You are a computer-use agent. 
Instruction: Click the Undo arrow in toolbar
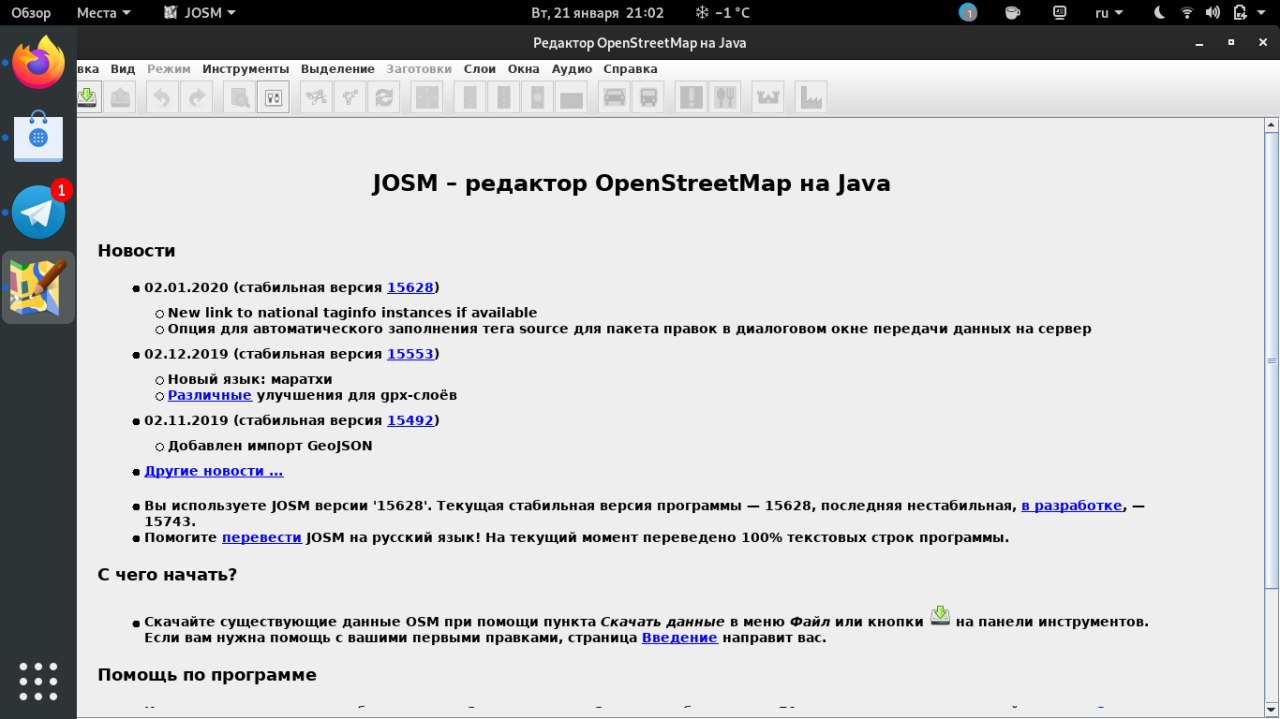tap(163, 97)
